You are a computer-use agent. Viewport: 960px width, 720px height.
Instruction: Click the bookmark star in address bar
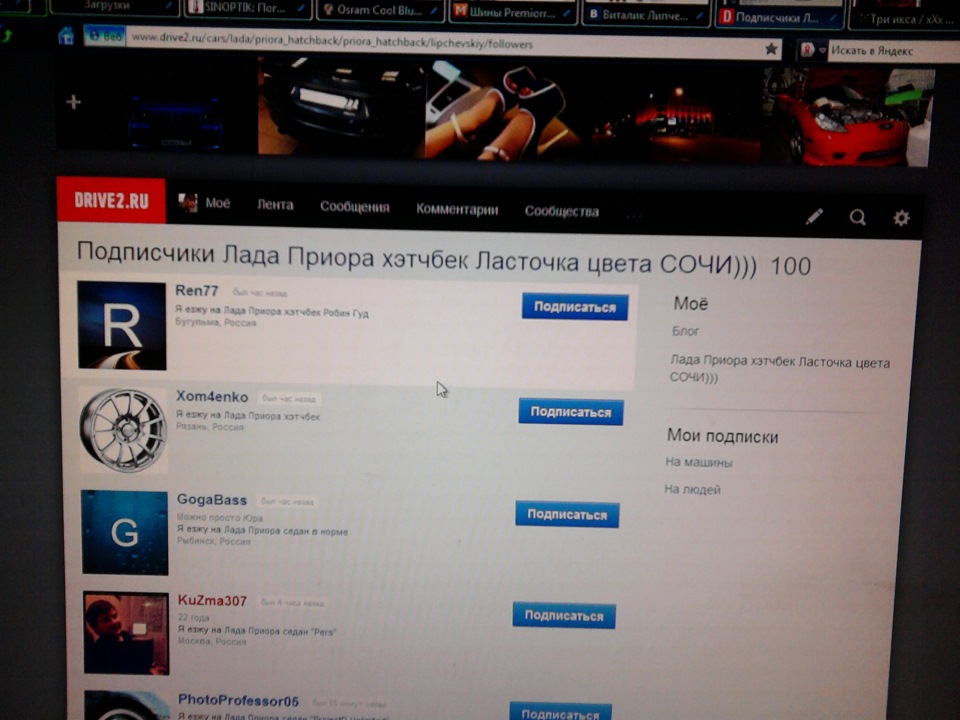tap(771, 49)
